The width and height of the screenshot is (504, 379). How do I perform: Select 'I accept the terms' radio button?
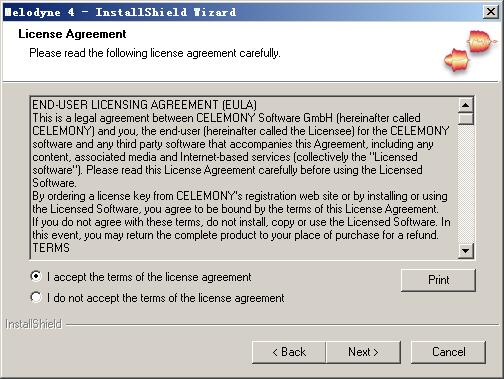36,276
